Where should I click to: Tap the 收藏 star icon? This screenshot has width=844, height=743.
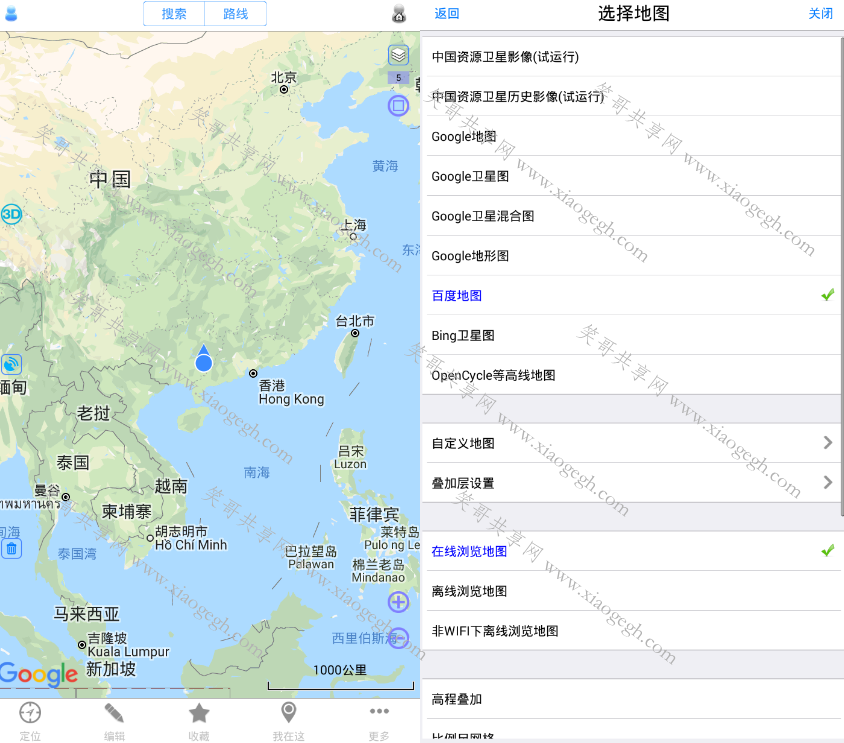pyautogui.click(x=199, y=713)
